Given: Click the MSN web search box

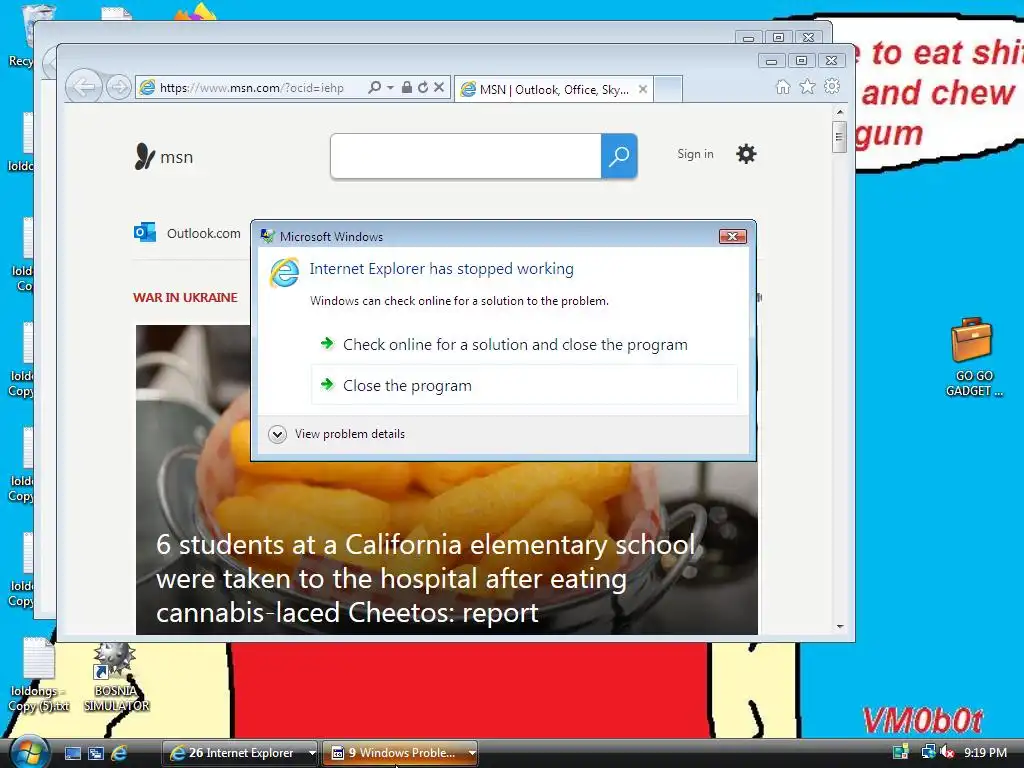Looking at the screenshot, I should coord(466,156).
